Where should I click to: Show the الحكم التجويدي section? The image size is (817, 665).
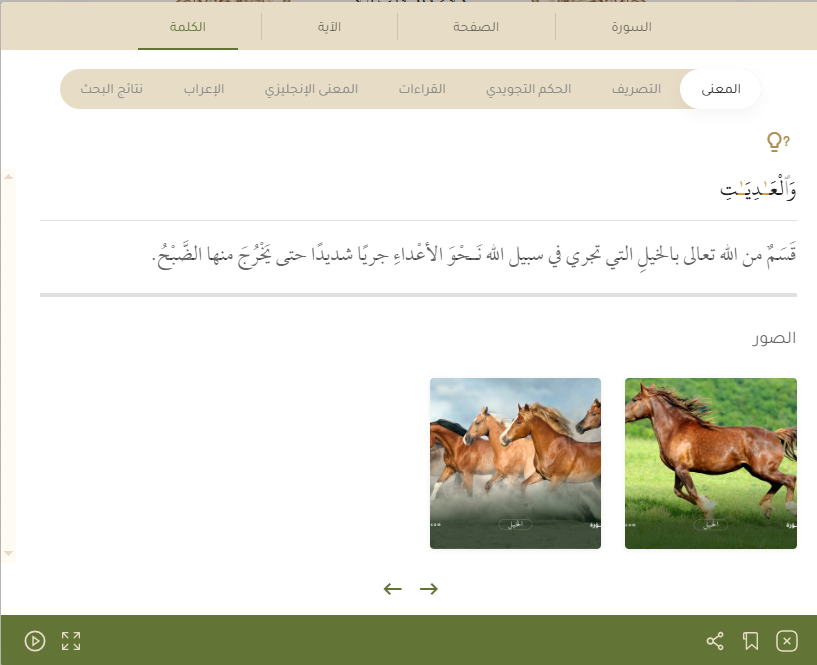click(x=529, y=89)
